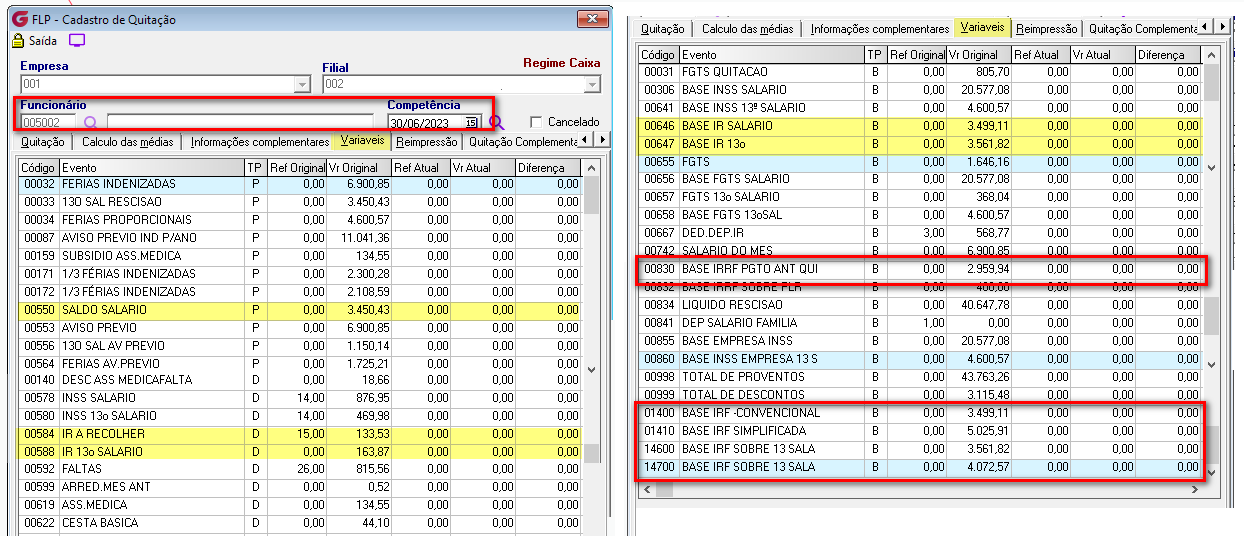Open Informações complementares tab in left window

pyautogui.click(x=259, y=142)
